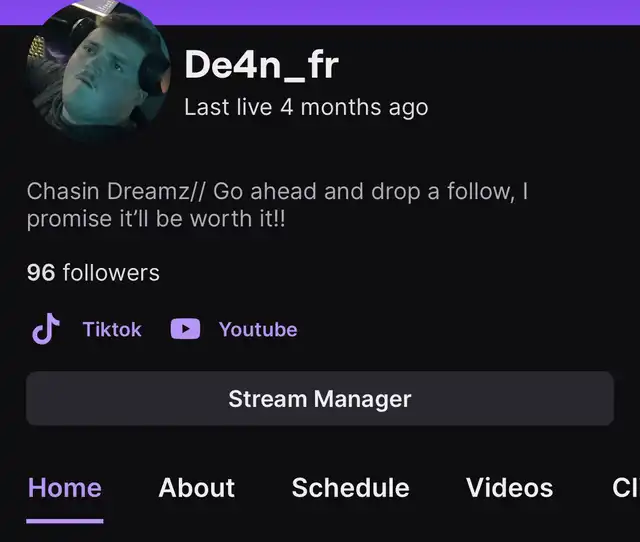The width and height of the screenshot is (640, 542).
Task: Open the Schedule tab
Action: 351,488
